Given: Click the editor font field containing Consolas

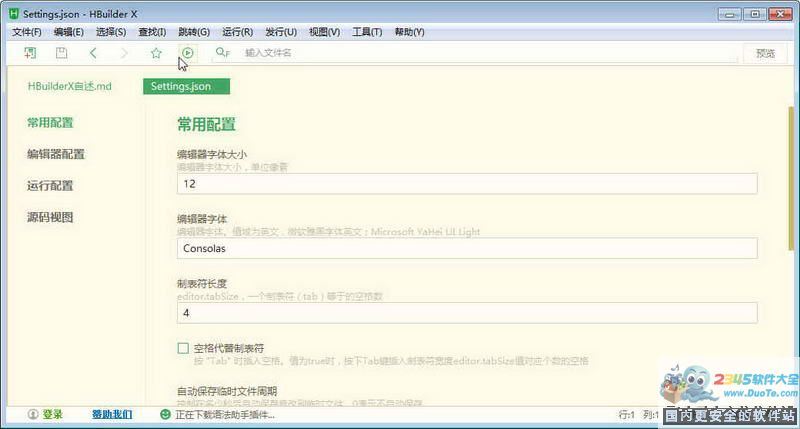Looking at the screenshot, I should tap(467, 248).
